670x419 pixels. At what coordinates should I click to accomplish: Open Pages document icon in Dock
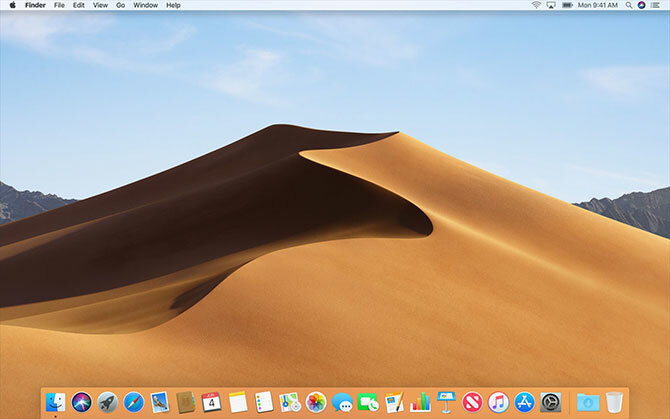point(394,402)
